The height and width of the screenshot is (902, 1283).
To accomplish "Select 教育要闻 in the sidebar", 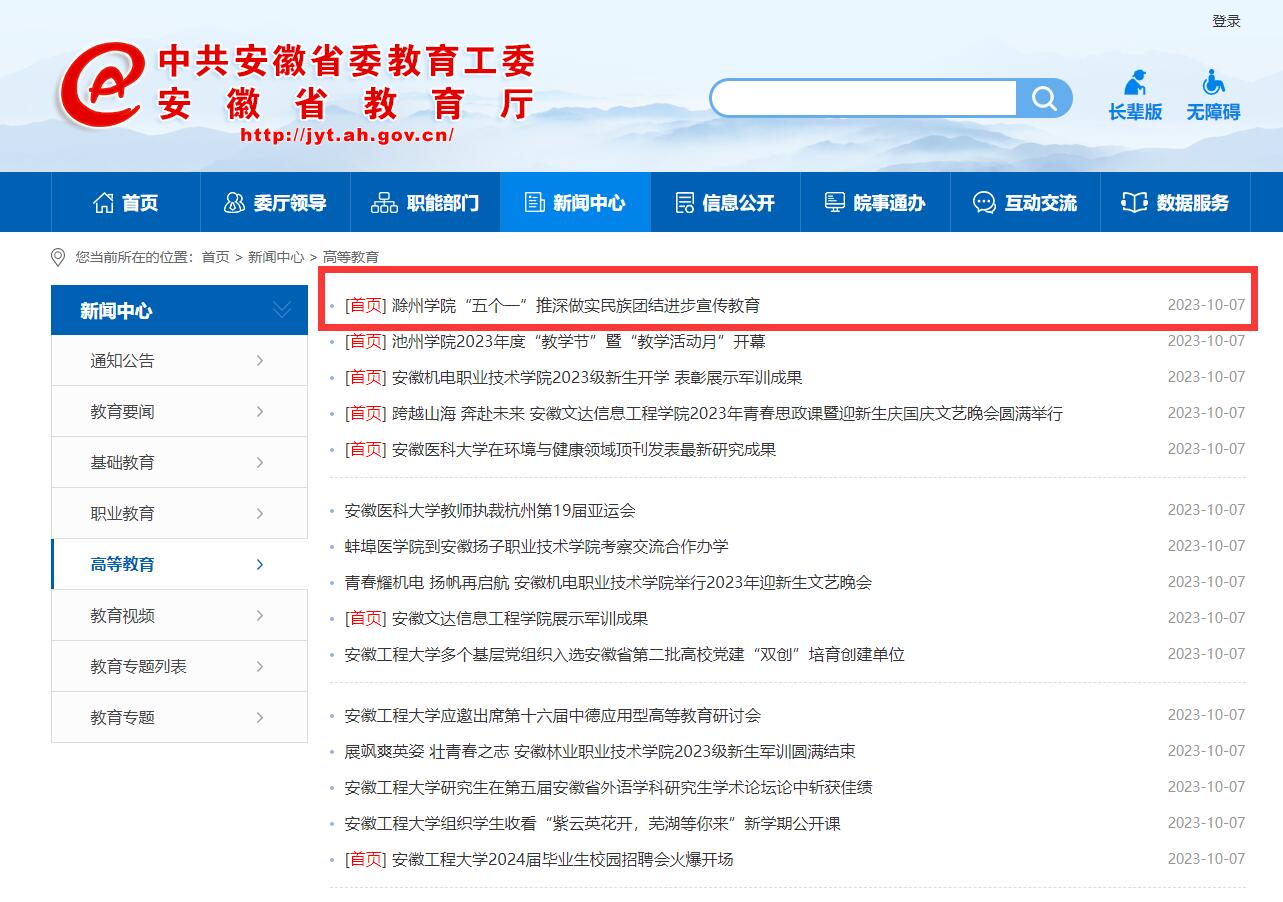I will [x=179, y=411].
